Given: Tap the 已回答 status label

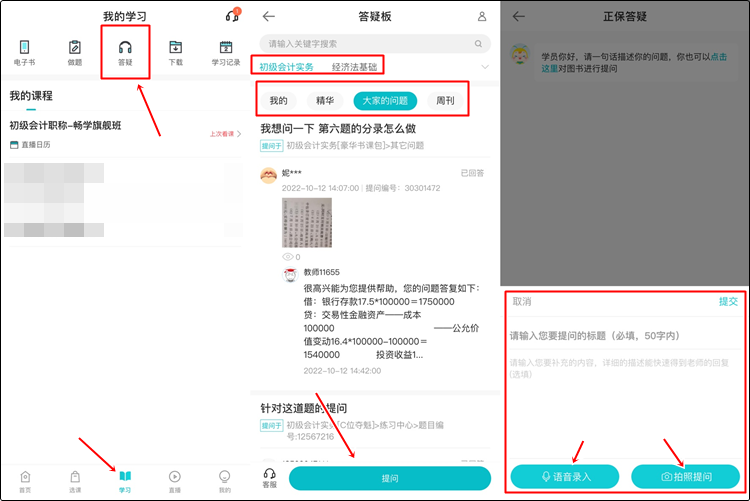Looking at the screenshot, I should coord(472,173).
